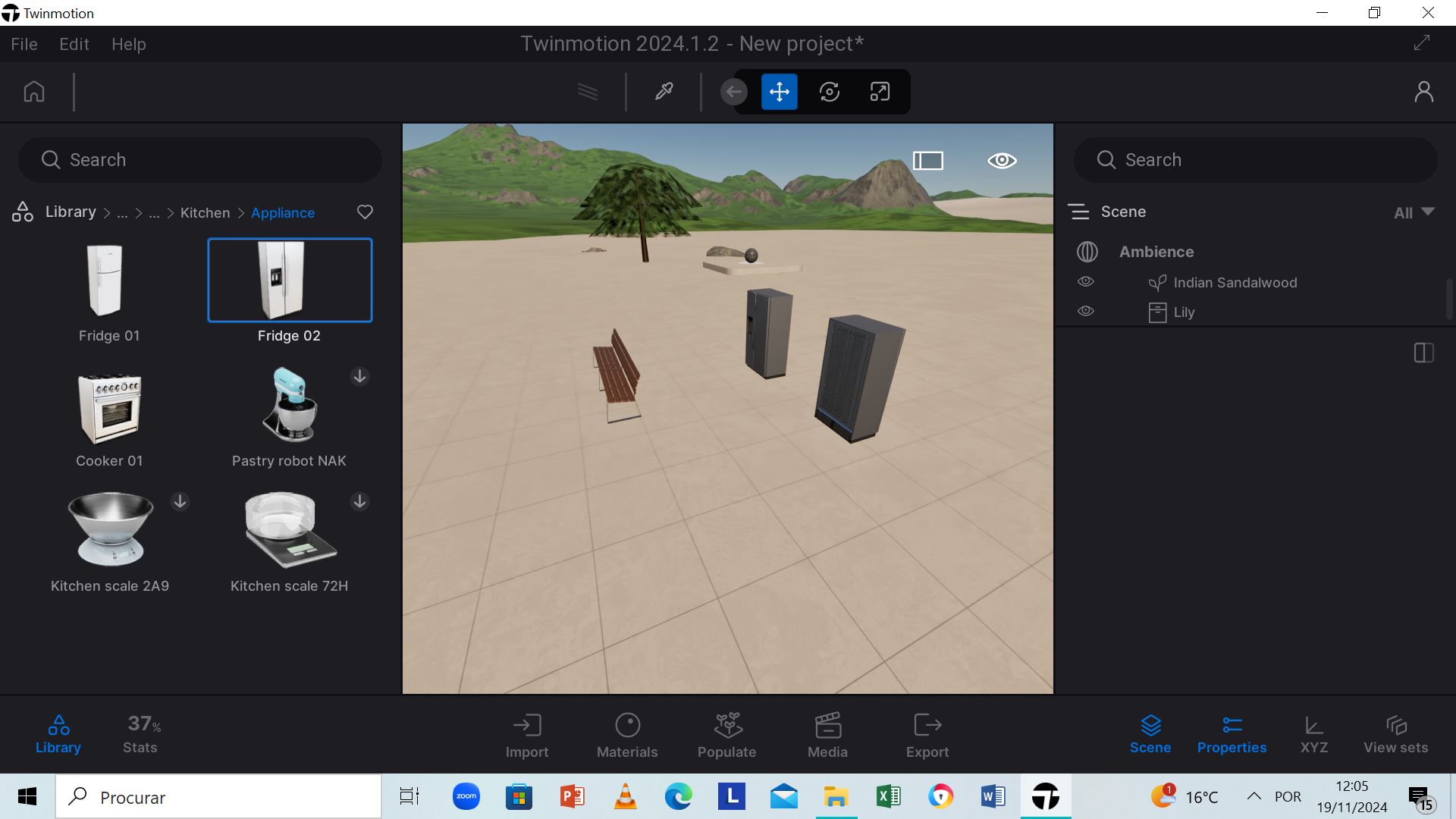Select the material picker eyedropper tool
Screen dimensions: 1456x819
(x=664, y=92)
